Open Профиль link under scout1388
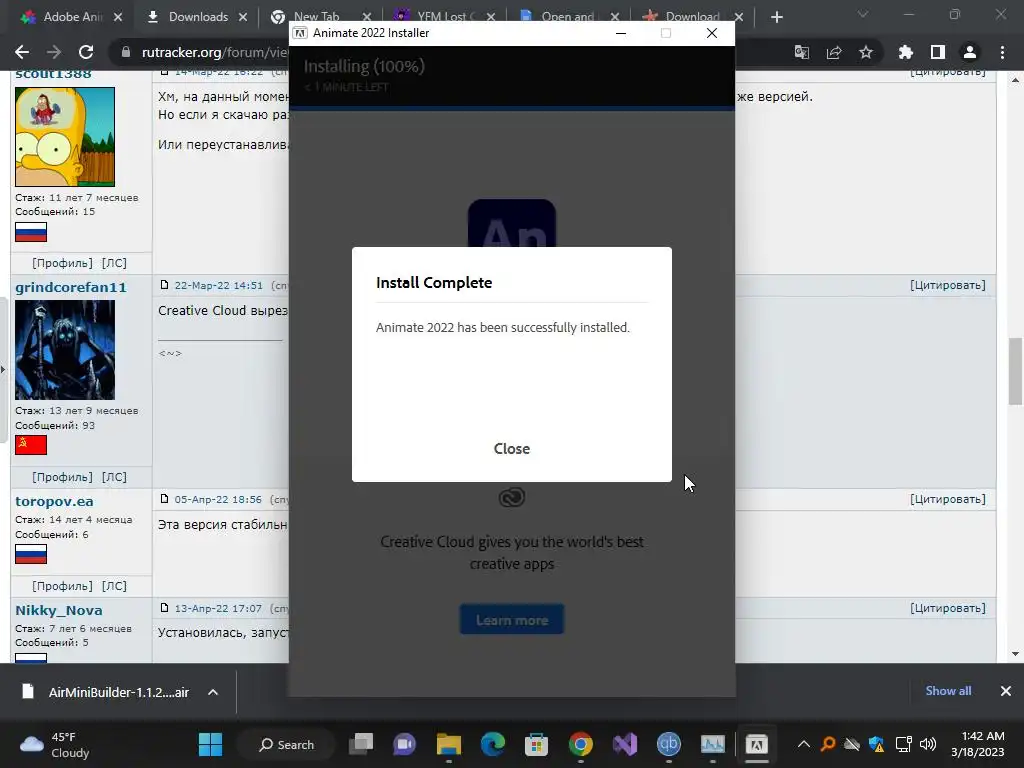The width and height of the screenshot is (1024, 768). [x=62, y=263]
